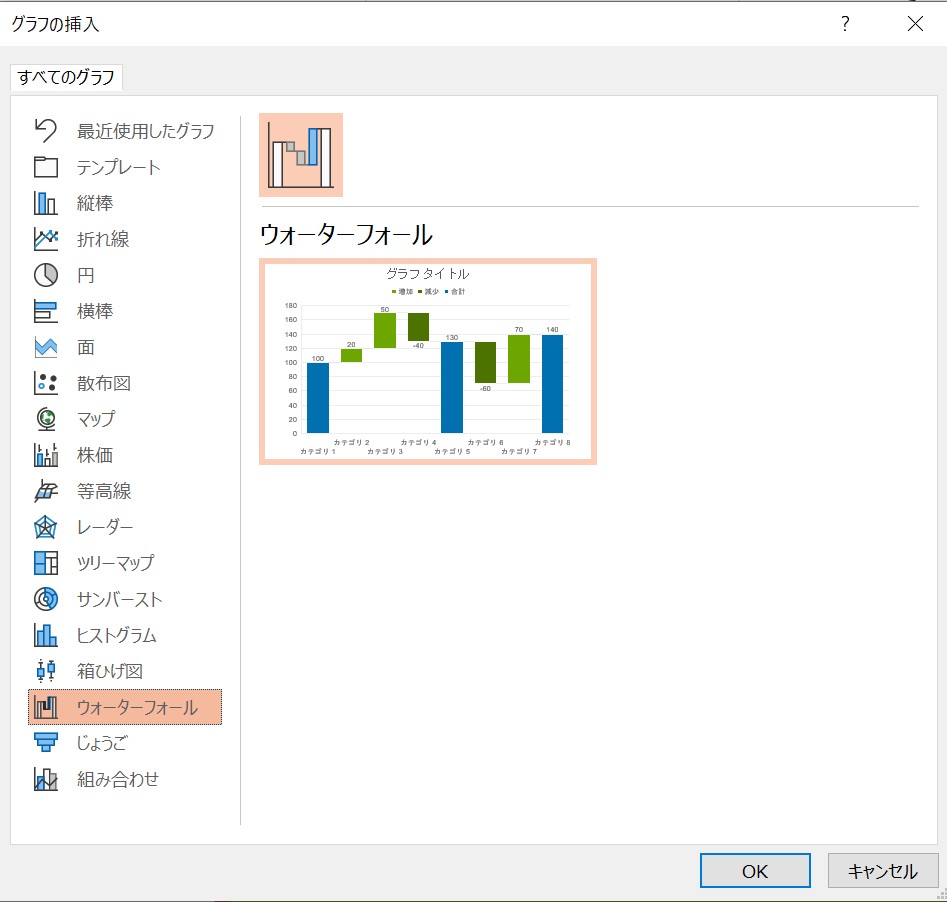947x902 pixels.
Task: Select the bar chart (横棒) icon
Action: coord(46,311)
